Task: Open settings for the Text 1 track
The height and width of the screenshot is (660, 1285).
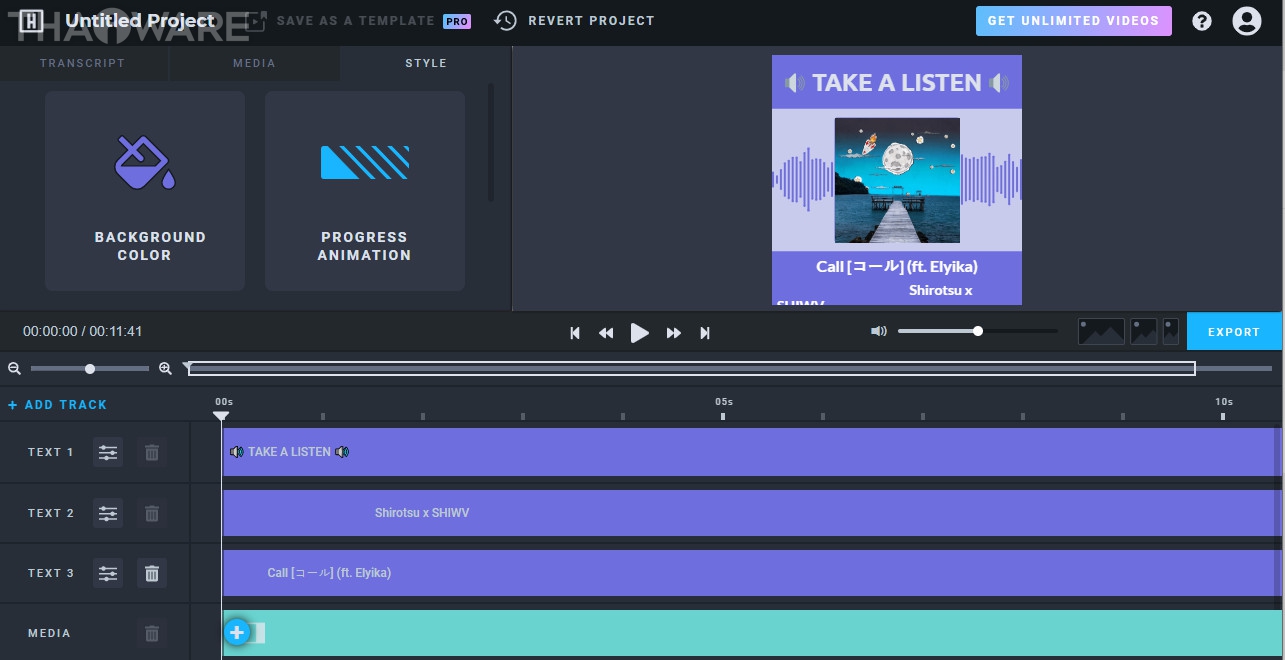Action: click(108, 453)
